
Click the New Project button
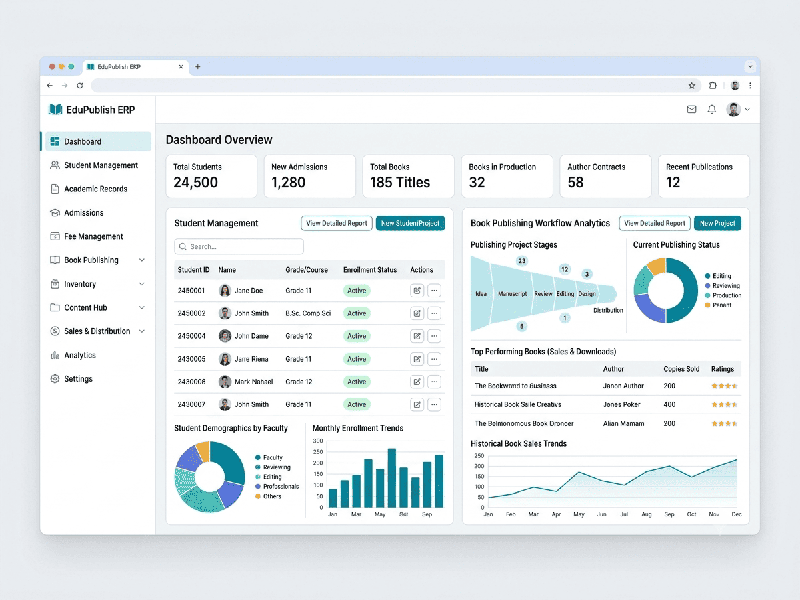(717, 223)
